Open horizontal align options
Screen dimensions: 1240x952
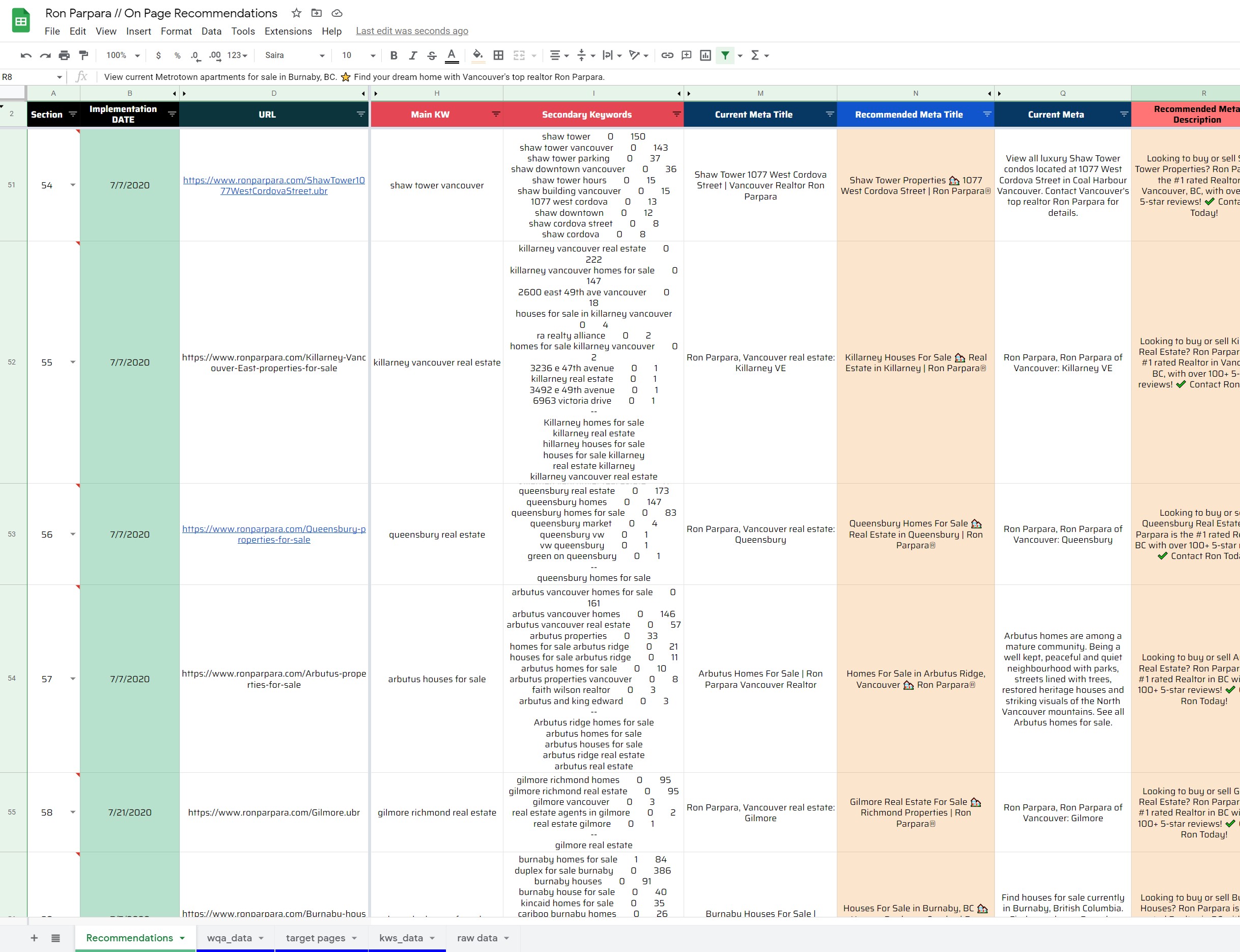tap(558, 55)
